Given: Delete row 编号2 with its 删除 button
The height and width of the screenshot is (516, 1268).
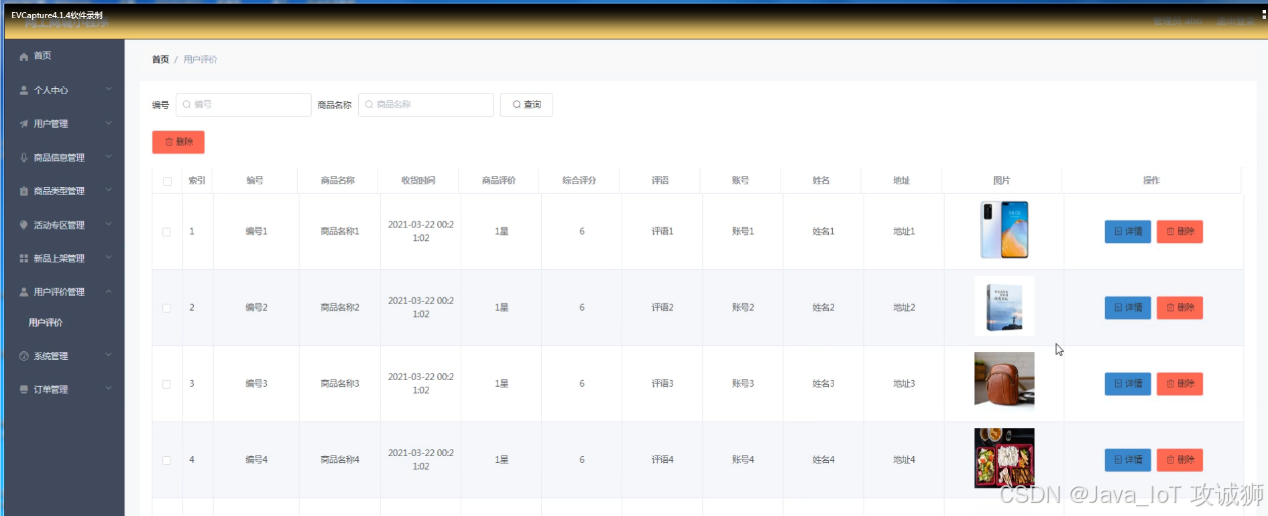Looking at the screenshot, I should (1180, 308).
